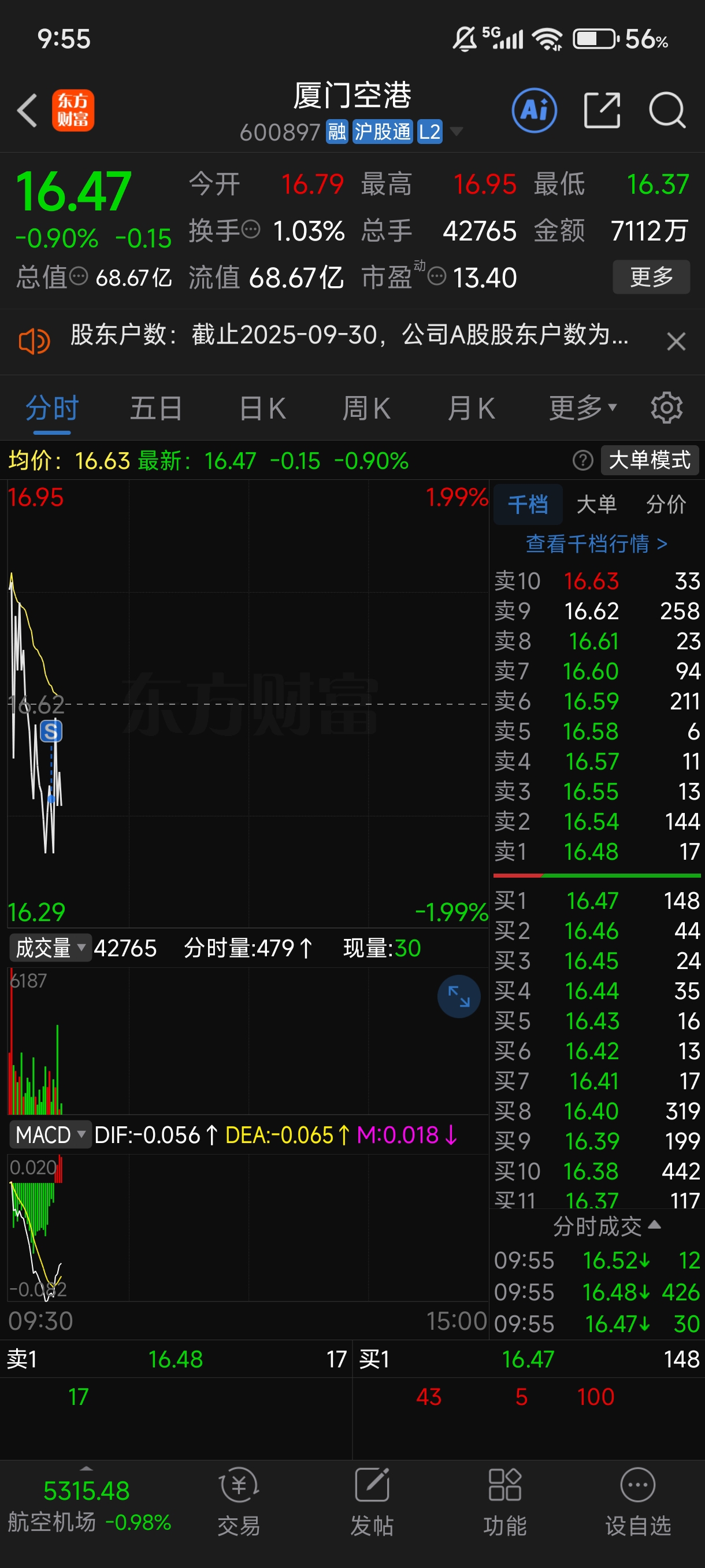Viewport: 705px width, 1568px height.
Task: Switch to the 日K tab
Action: (263, 408)
